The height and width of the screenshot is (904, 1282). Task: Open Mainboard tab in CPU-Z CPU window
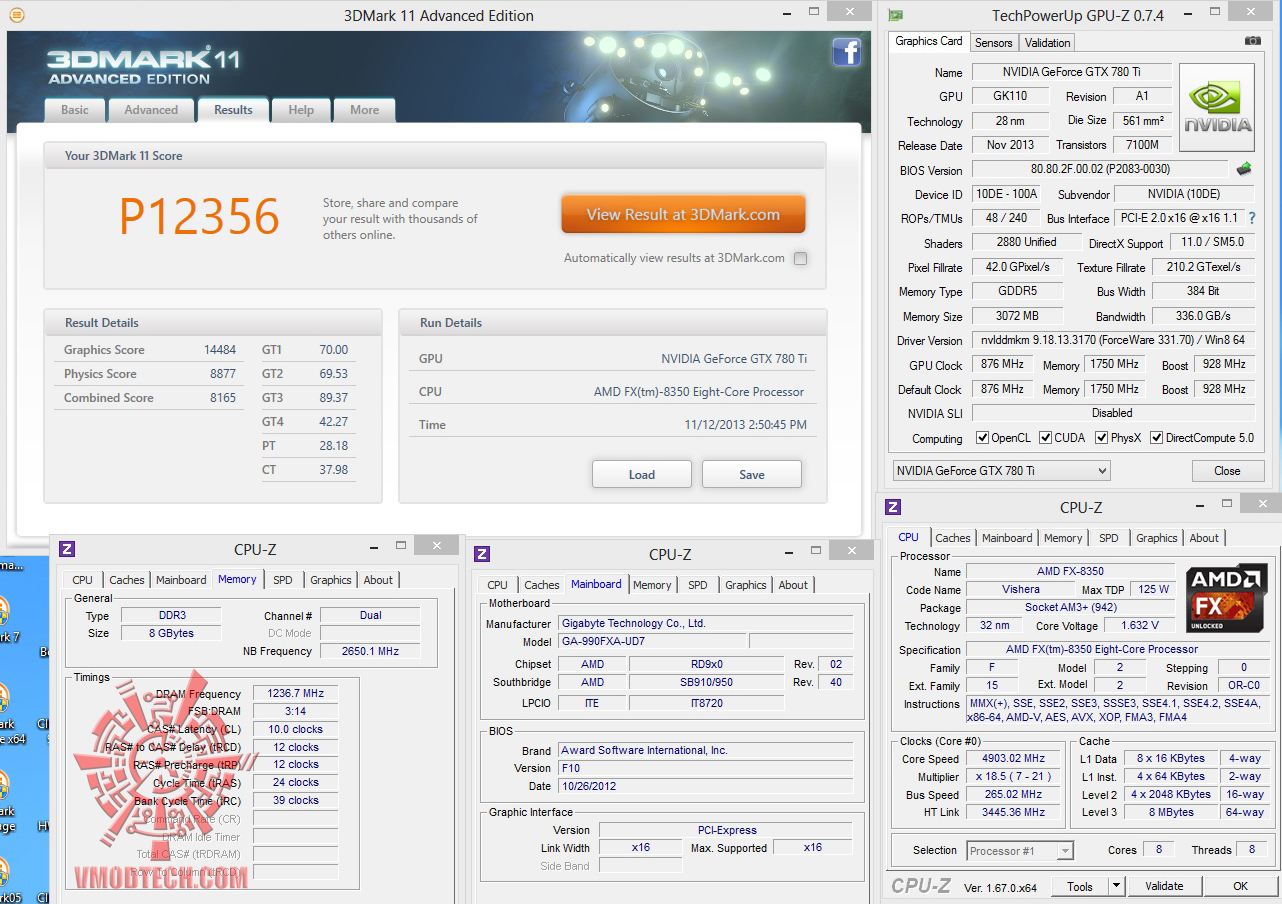[x=1007, y=538]
